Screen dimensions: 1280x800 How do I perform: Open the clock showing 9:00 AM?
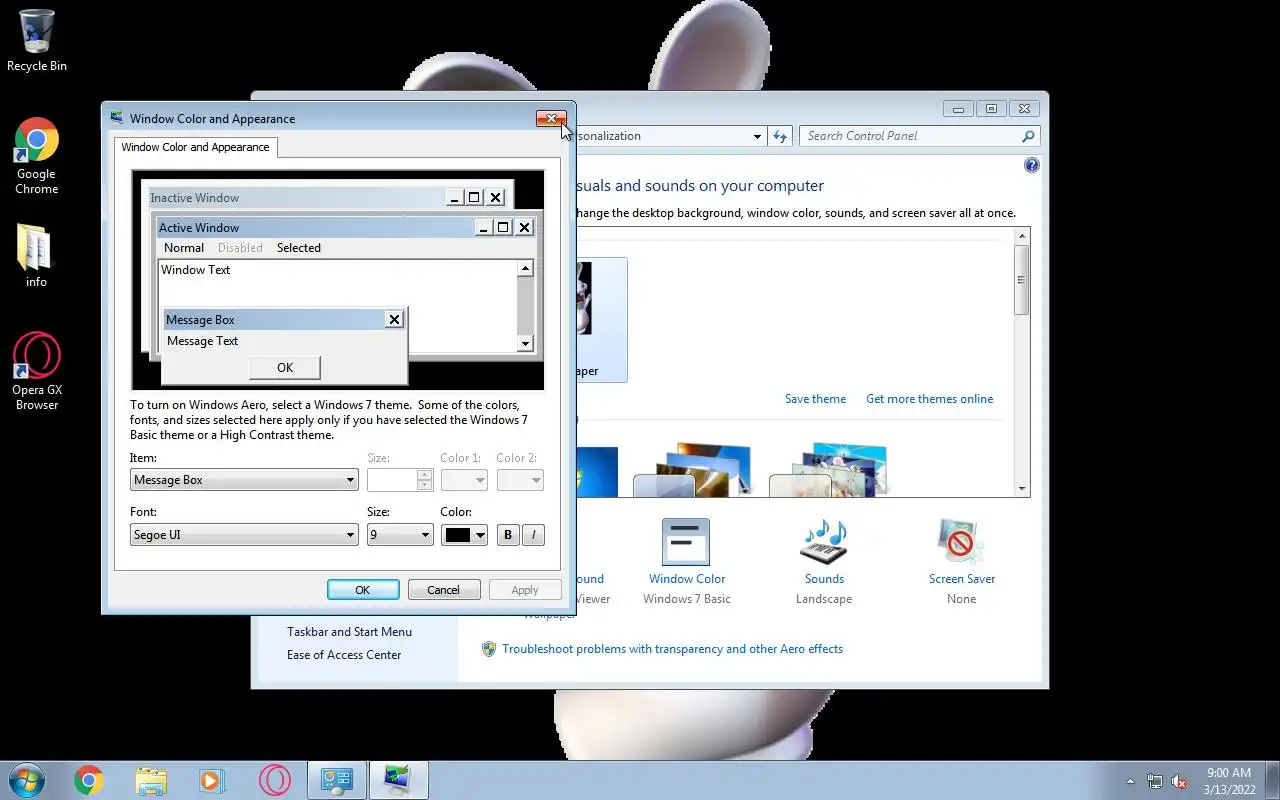tap(1229, 780)
